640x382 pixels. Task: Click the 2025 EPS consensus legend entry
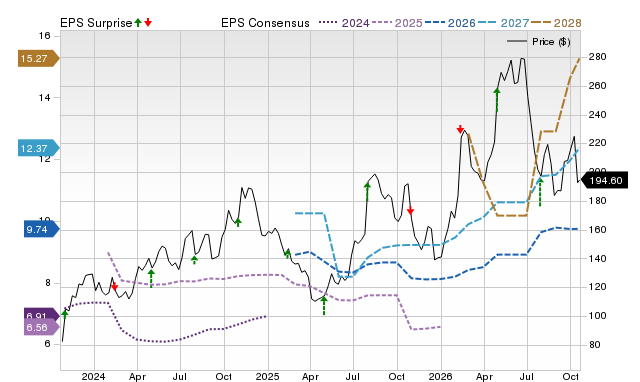click(x=397, y=23)
